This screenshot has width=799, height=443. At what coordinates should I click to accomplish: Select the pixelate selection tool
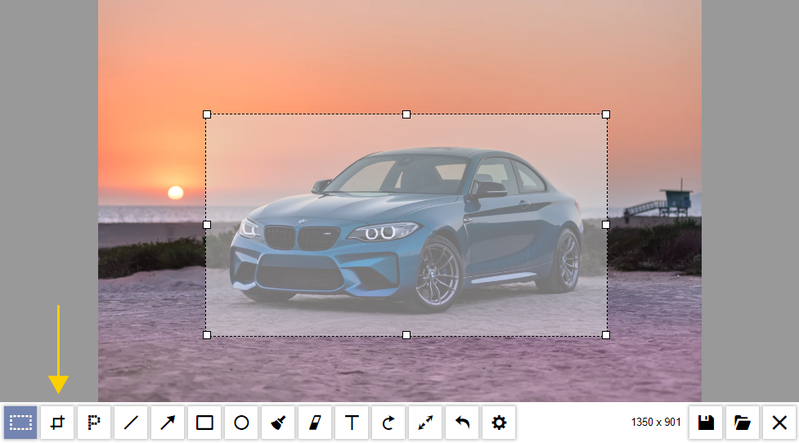coord(94,423)
